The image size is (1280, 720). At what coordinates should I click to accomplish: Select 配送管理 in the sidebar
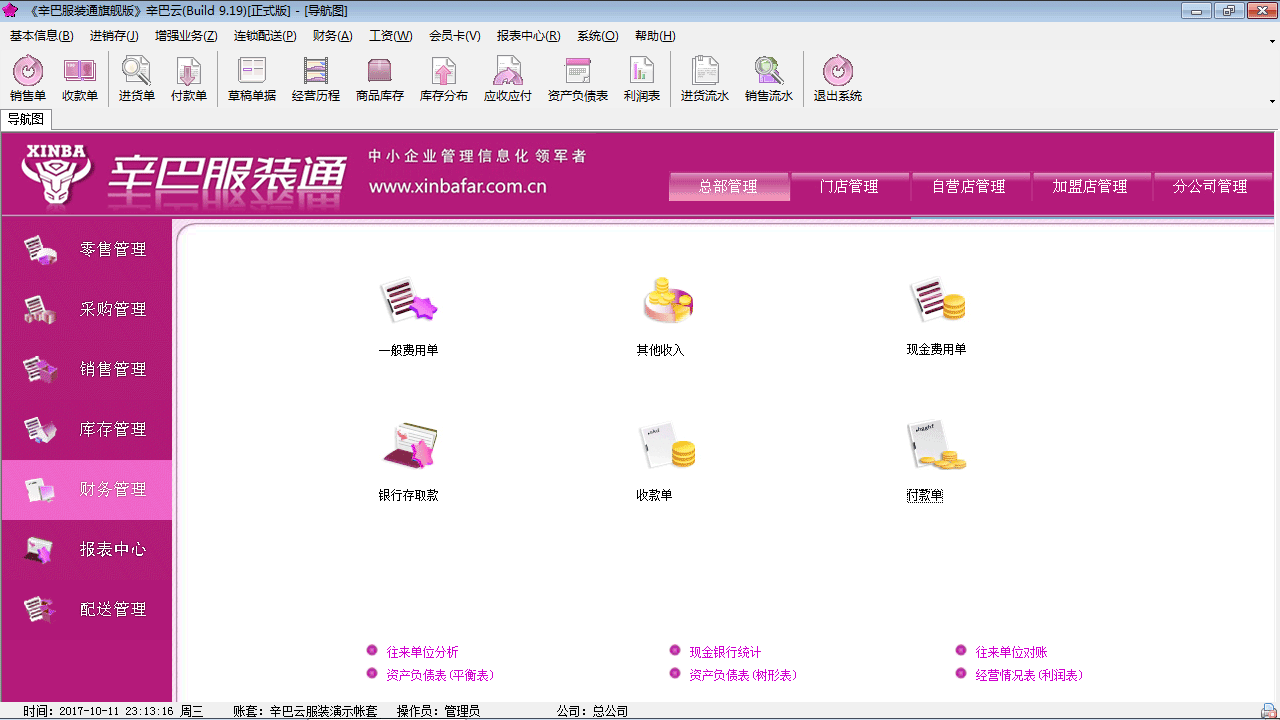(87, 610)
